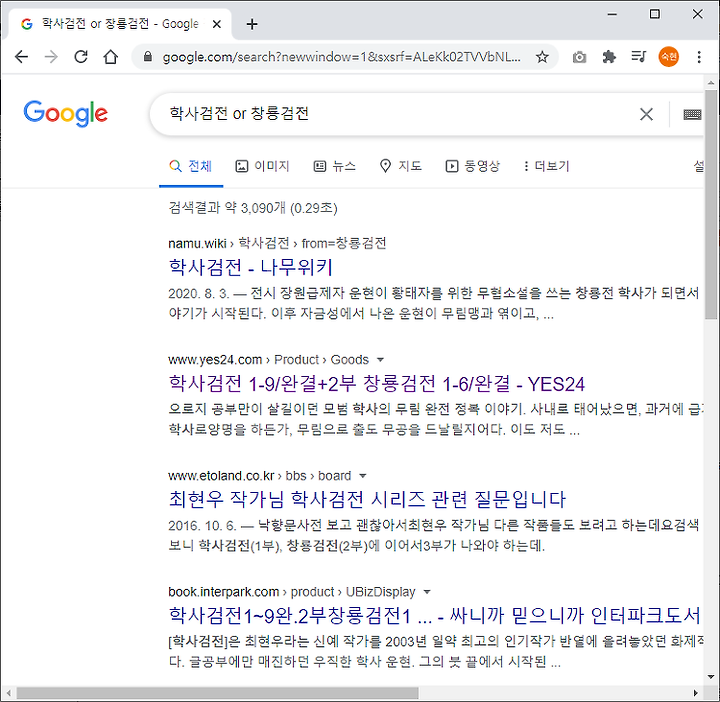Open 최현우 작가님 학사검전 시리즈 질문 result
Screen dimensions: 720x702
[367, 500]
